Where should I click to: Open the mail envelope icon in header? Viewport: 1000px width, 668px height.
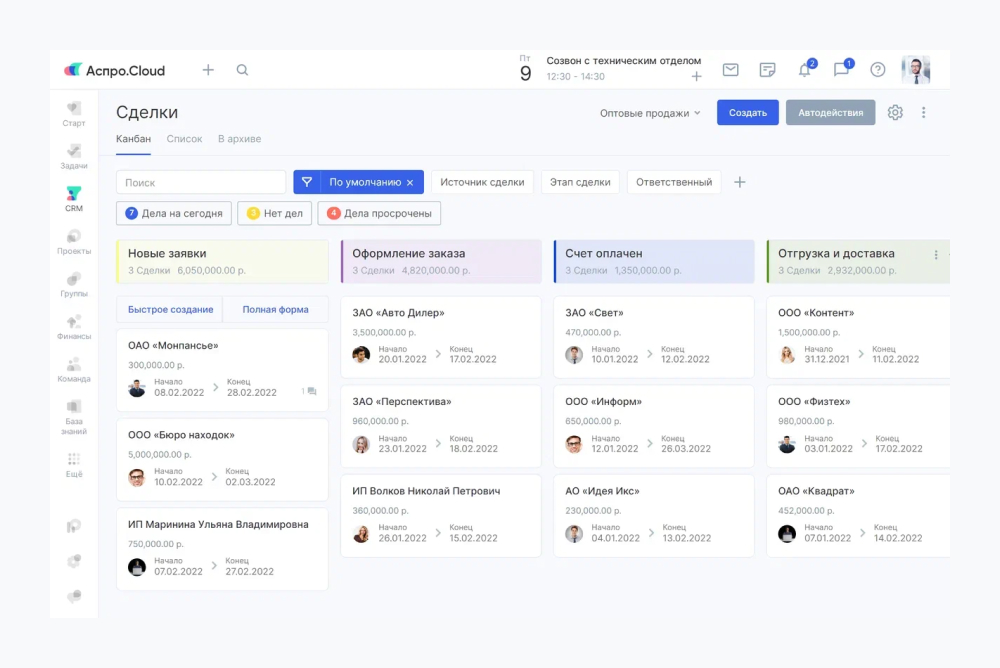tap(731, 70)
